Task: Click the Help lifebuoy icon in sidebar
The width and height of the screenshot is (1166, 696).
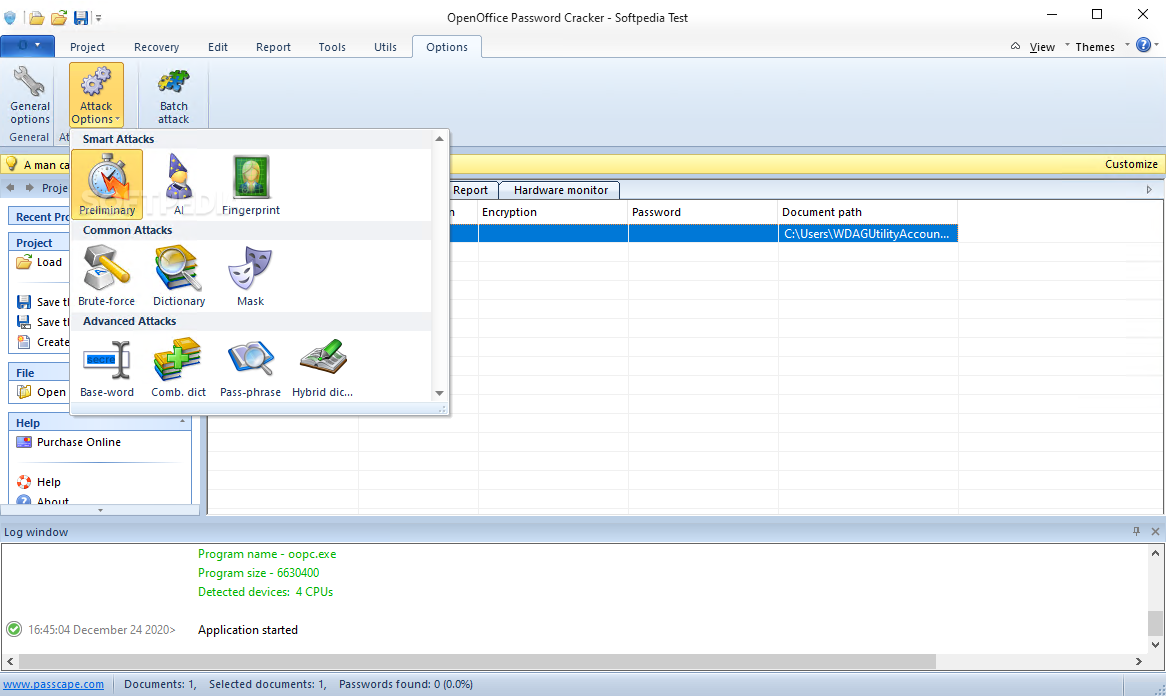Action: point(24,482)
